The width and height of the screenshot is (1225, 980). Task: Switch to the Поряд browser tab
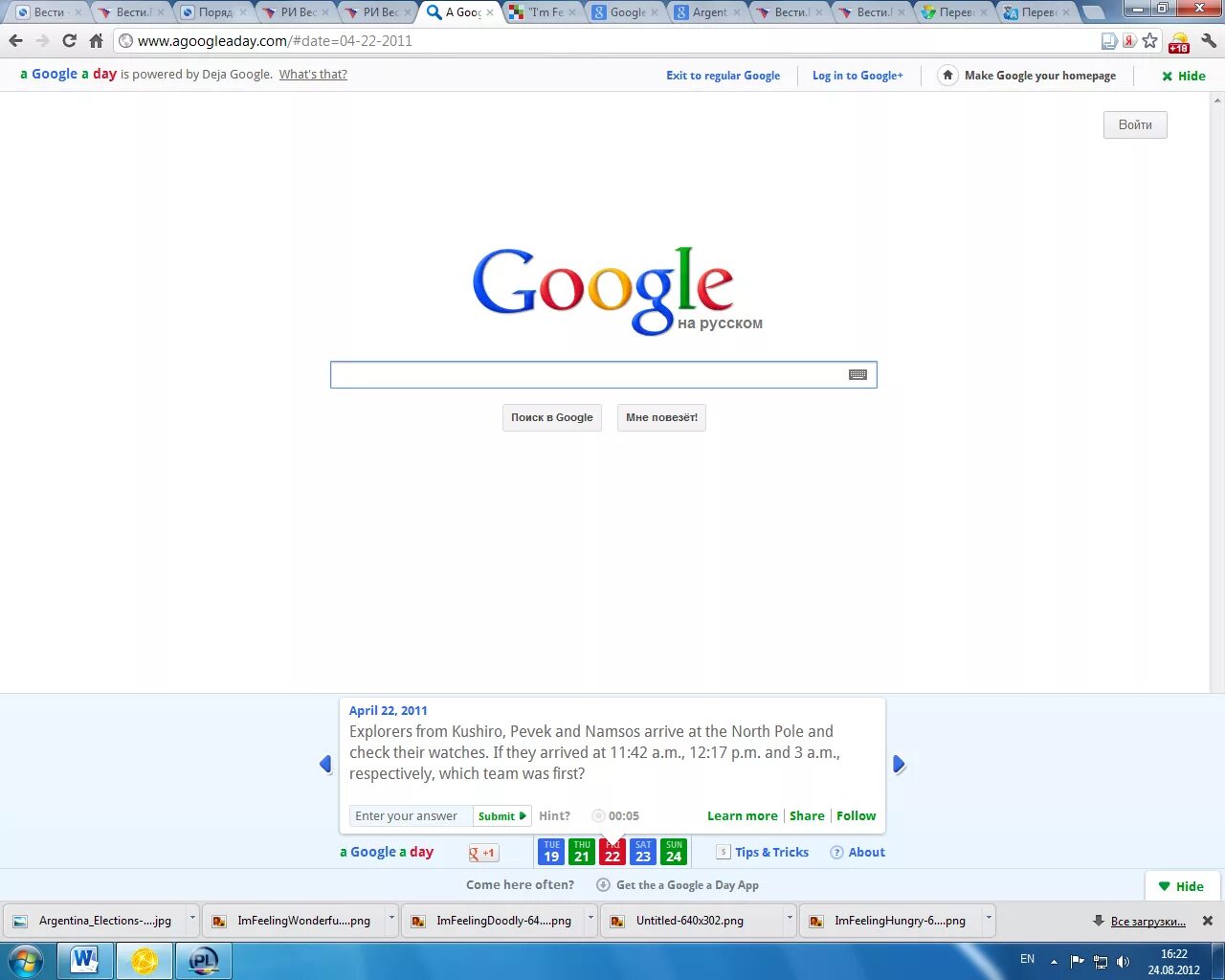coord(213,12)
